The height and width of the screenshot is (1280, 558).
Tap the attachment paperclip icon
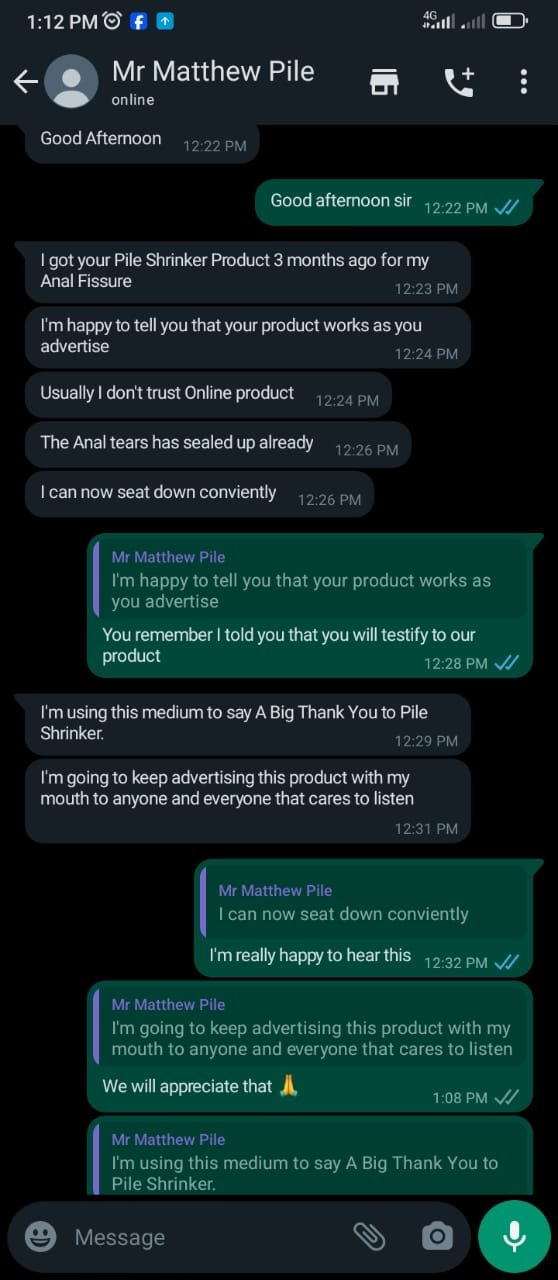pos(370,1237)
